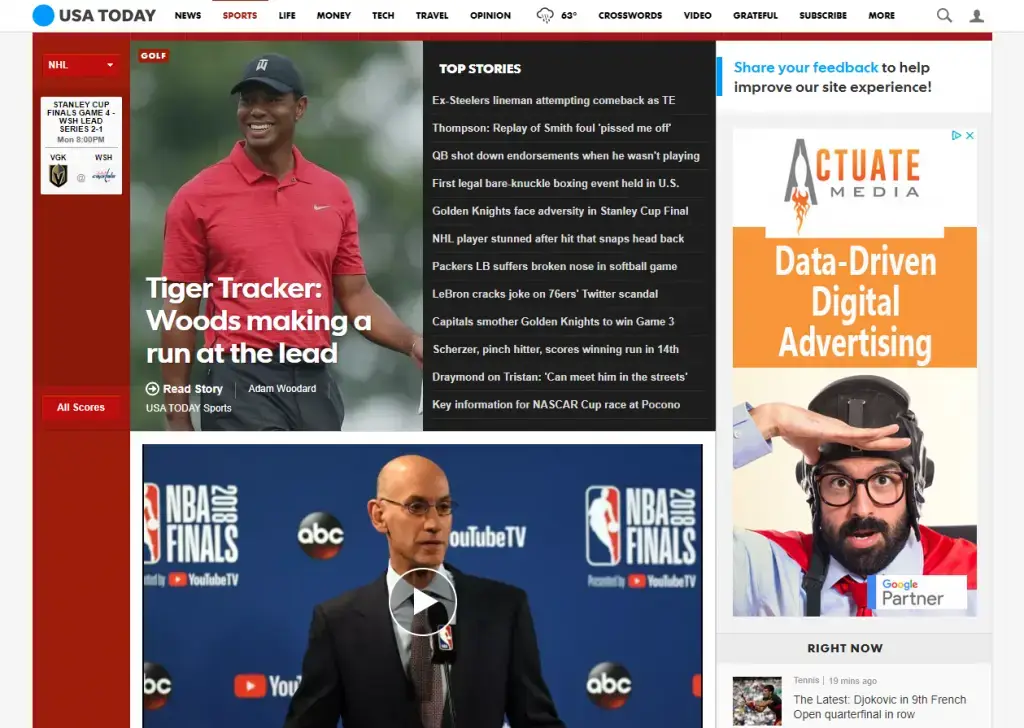Screen dimensions: 1024x728
Task: Open Packers LB broken nose story
Action: tap(554, 266)
